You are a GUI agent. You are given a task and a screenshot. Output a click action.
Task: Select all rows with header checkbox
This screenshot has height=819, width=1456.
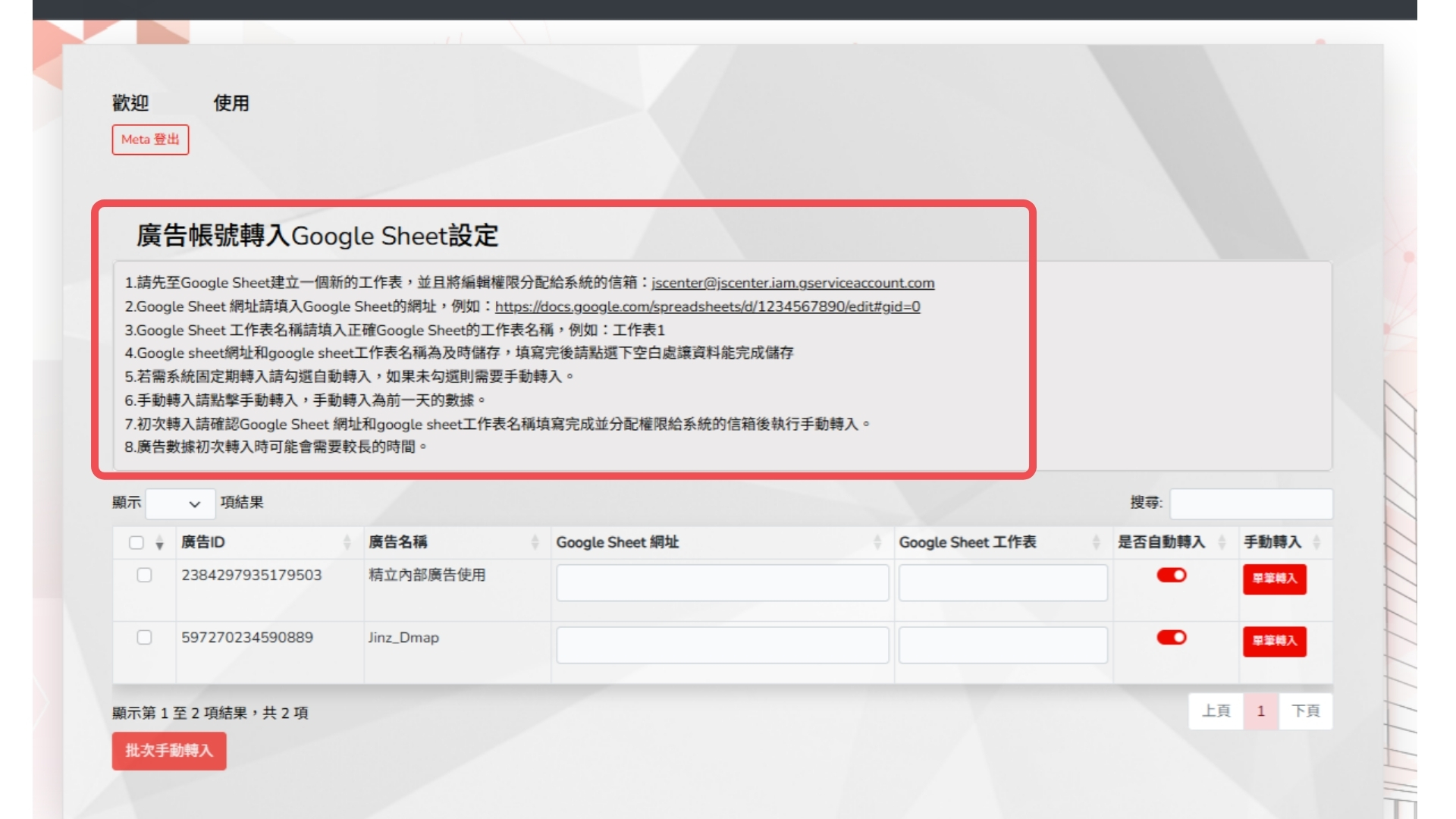136,542
